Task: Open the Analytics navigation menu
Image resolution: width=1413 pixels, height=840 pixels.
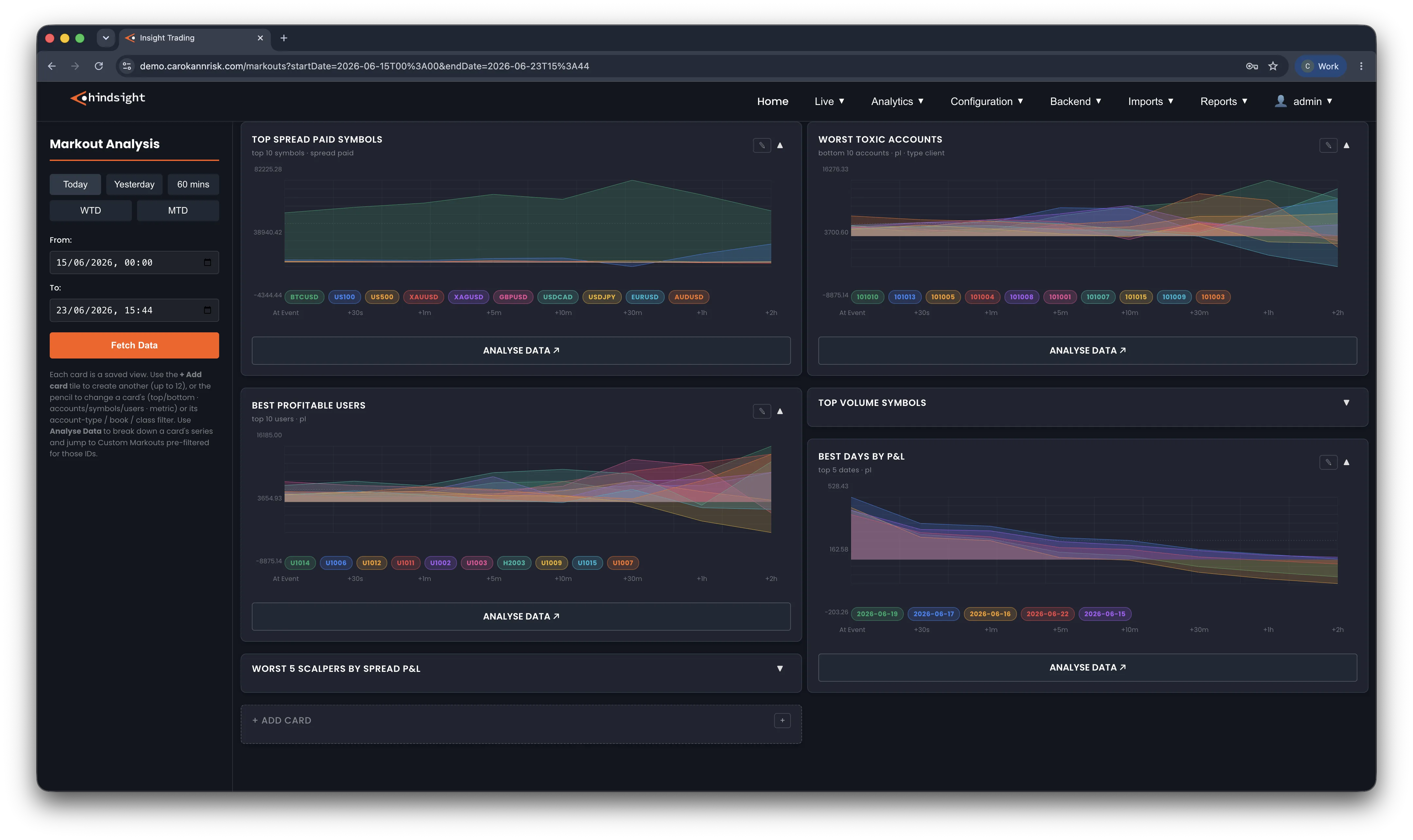Action: 897,101
